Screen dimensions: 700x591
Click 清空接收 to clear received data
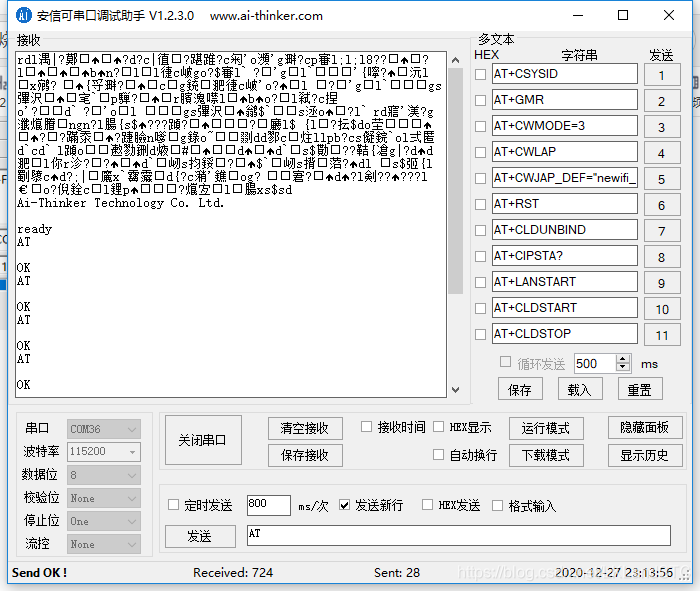(x=305, y=428)
